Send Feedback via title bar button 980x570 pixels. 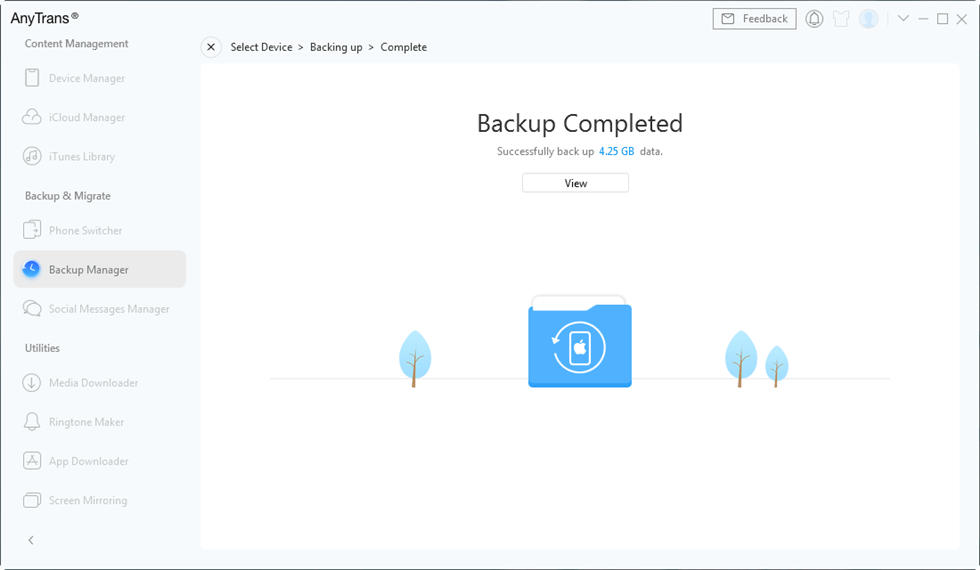[754, 19]
